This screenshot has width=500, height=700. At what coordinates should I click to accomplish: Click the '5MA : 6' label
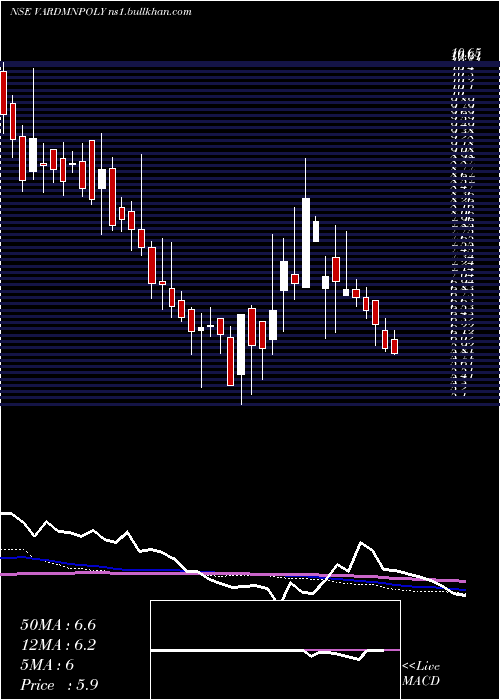coord(47,665)
